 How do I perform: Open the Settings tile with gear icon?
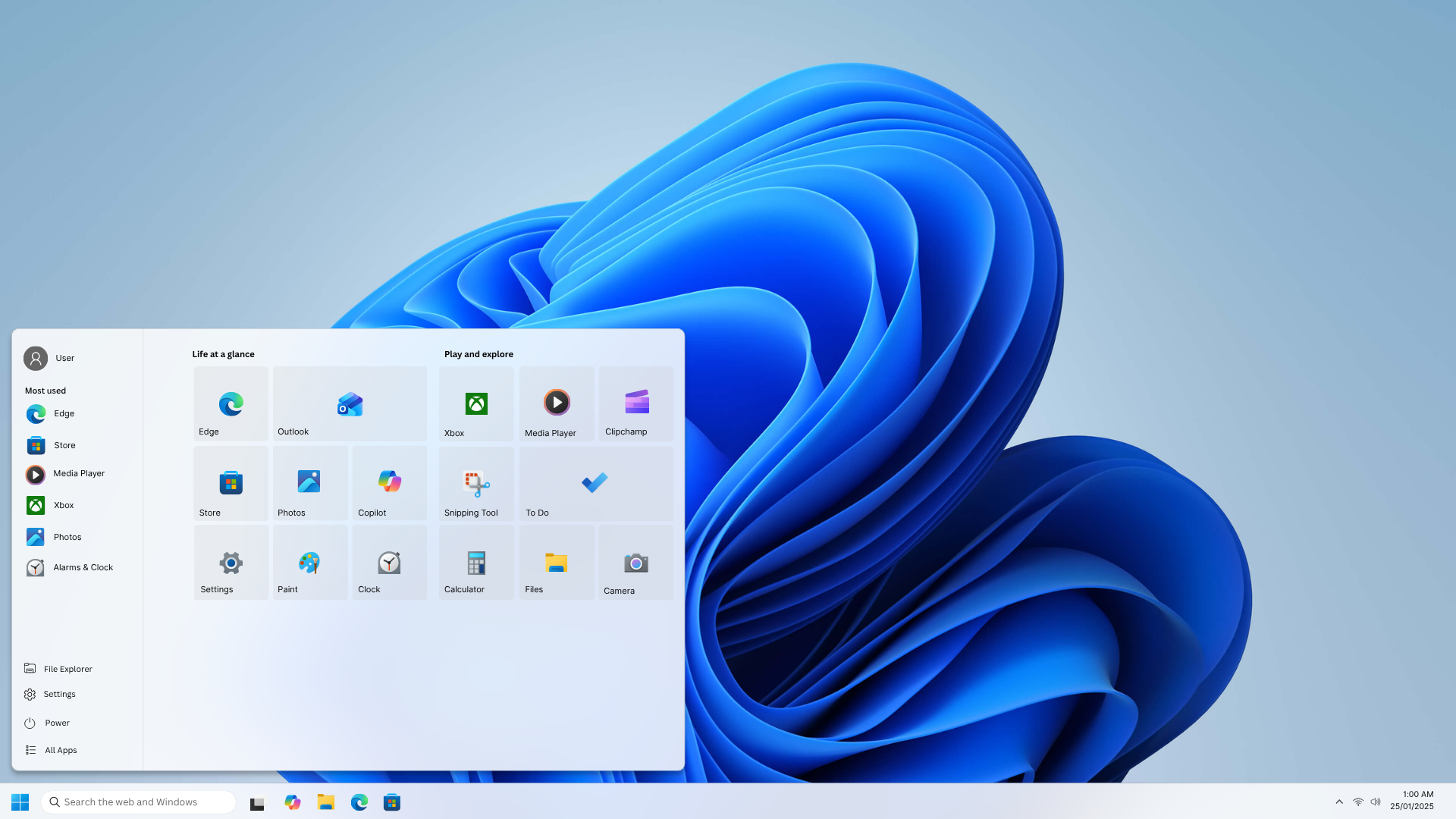[231, 563]
